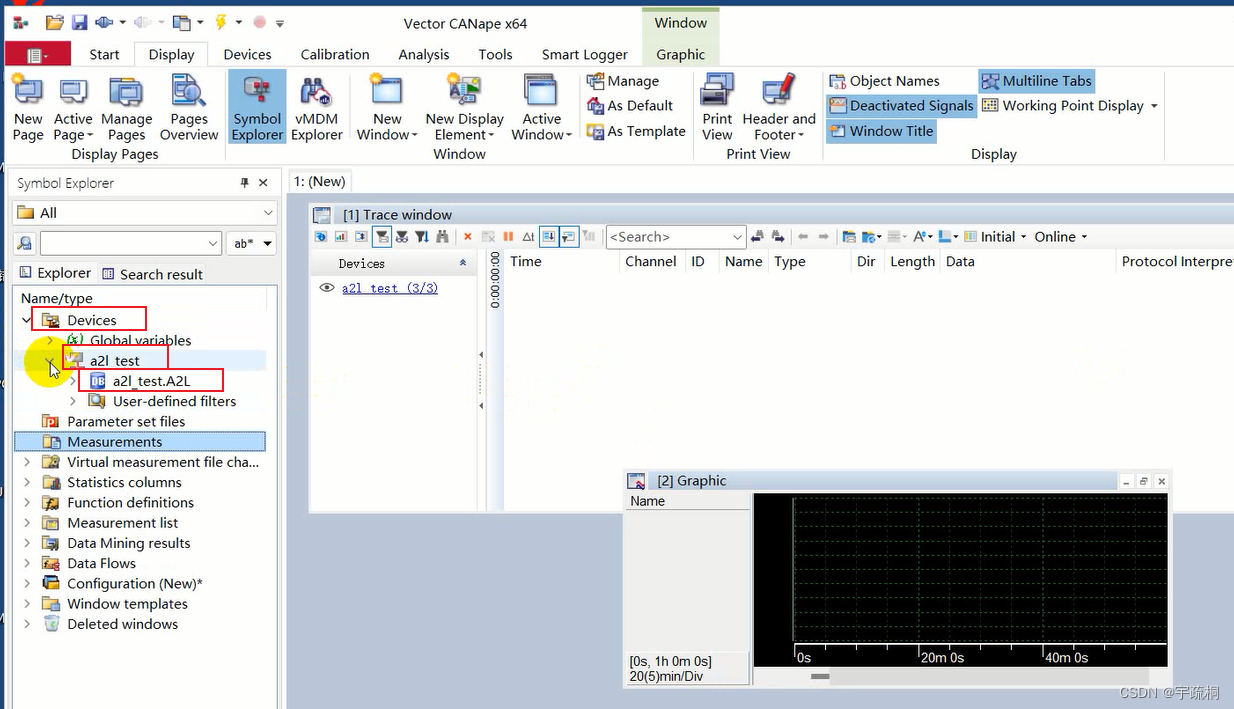Screen dimensions: 1234x709
Task: Open the Analysis ribbon tab
Action: 424,55
